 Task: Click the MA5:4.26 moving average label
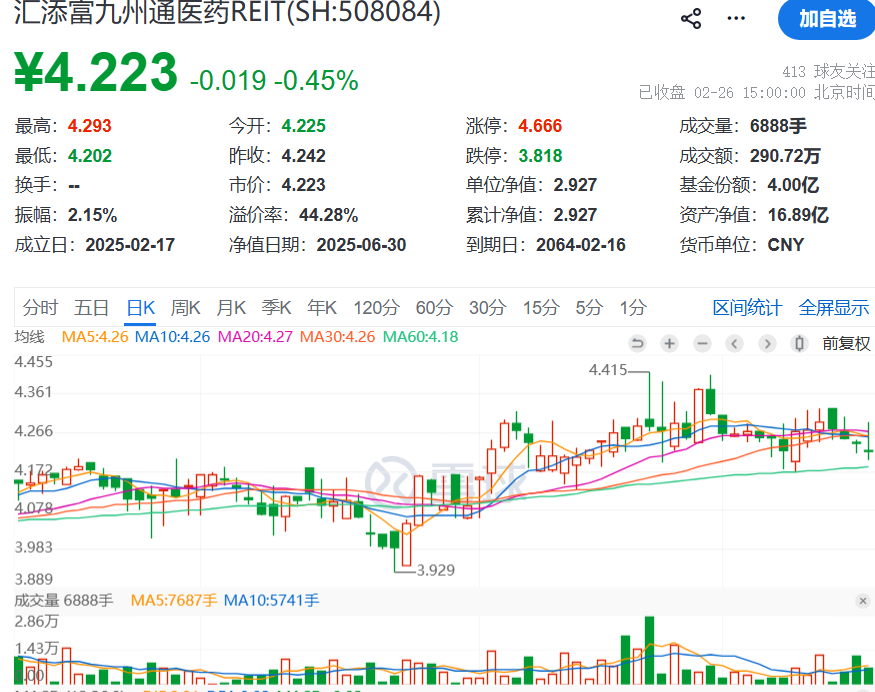[x=95, y=337]
